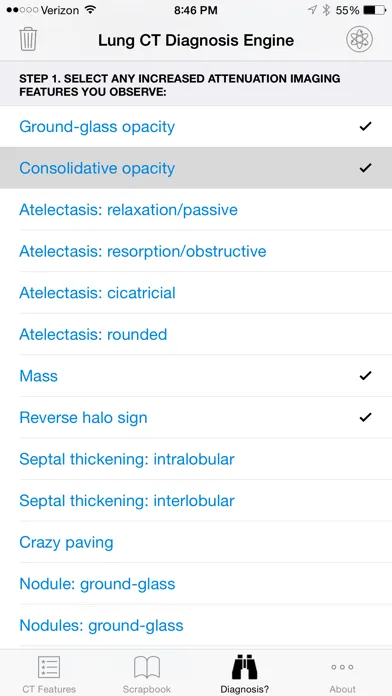Toggle off Reverse halo sign checkmark
392x696 pixels.
pyautogui.click(x=365, y=417)
